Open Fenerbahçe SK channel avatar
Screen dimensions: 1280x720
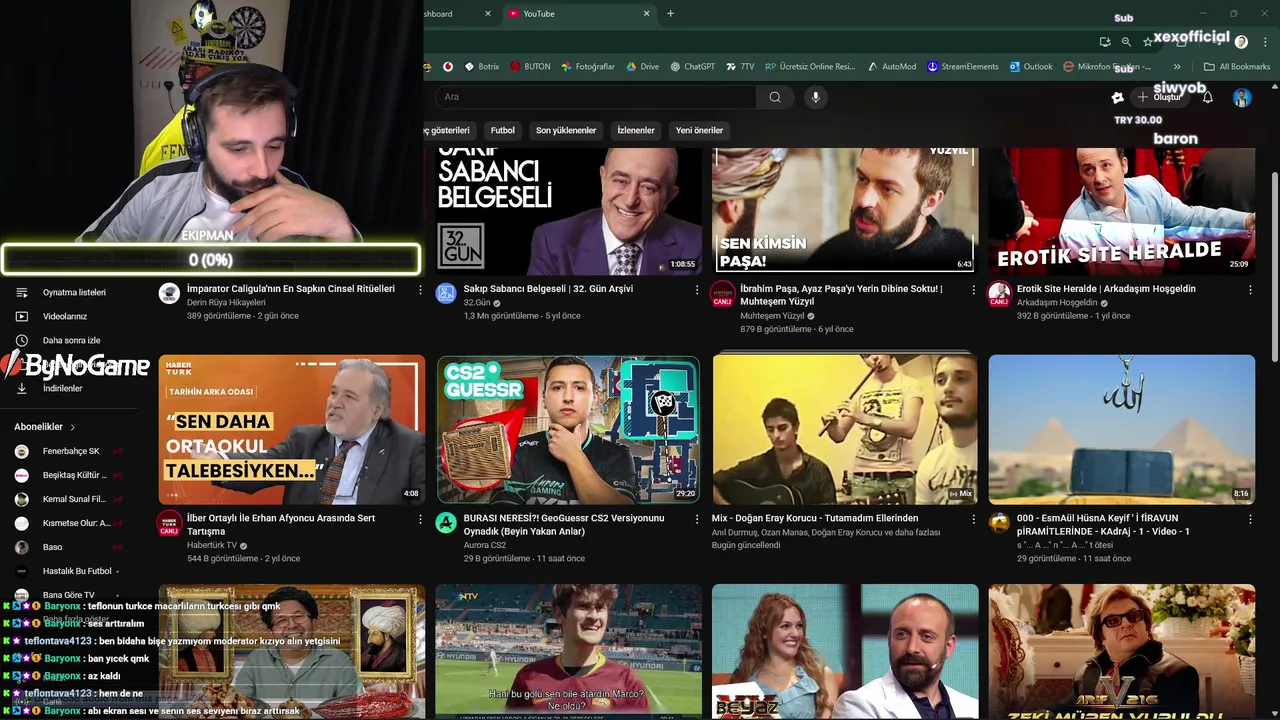tap(22, 451)
